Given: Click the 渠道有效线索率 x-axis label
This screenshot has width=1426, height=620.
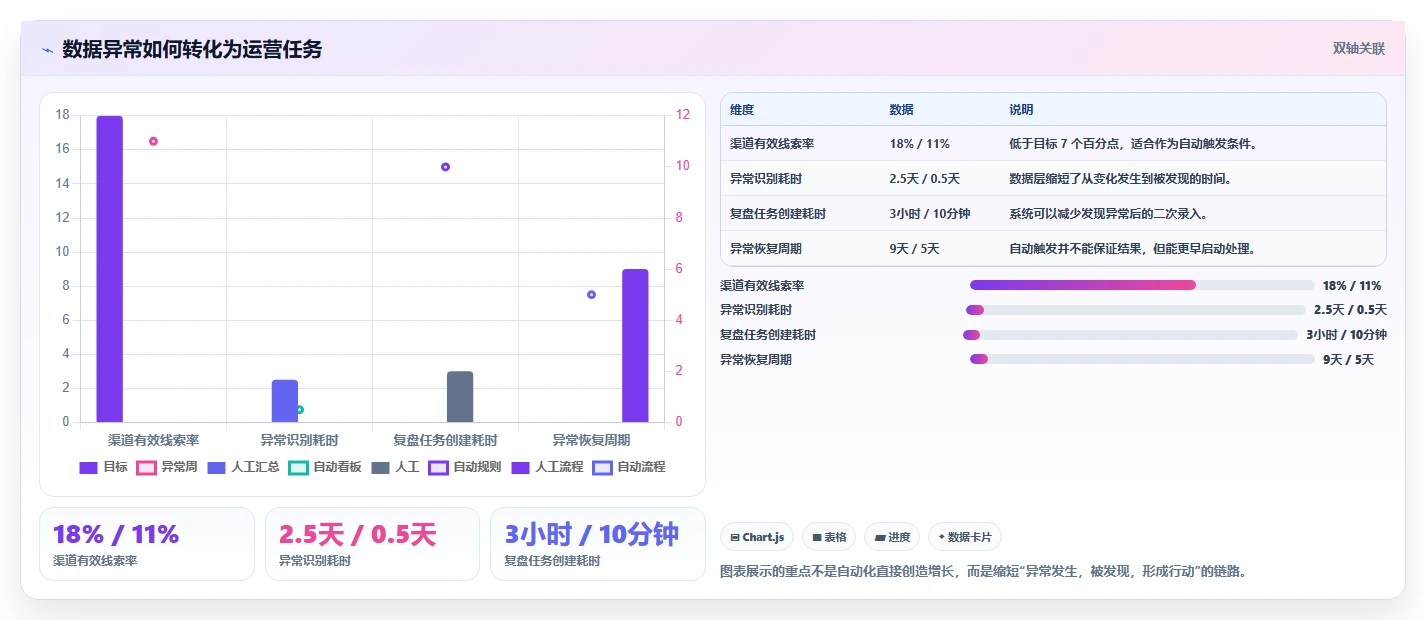Looking at the screenshot, I should (153, 440).
